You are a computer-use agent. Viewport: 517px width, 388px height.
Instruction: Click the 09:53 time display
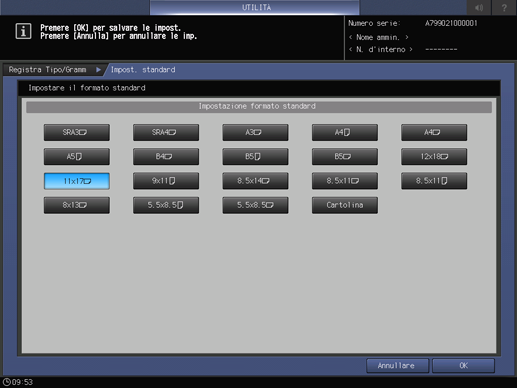[x=22, y=382]
